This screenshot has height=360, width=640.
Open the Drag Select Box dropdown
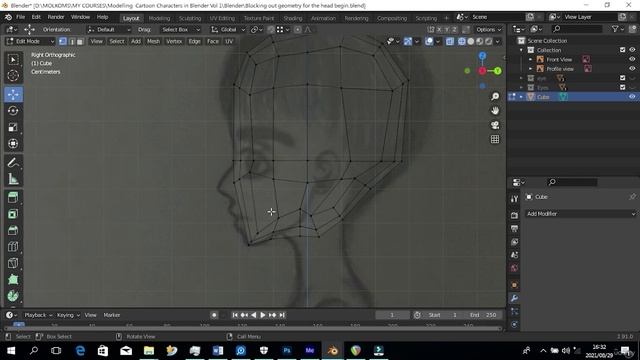click(x=180, y=29)
